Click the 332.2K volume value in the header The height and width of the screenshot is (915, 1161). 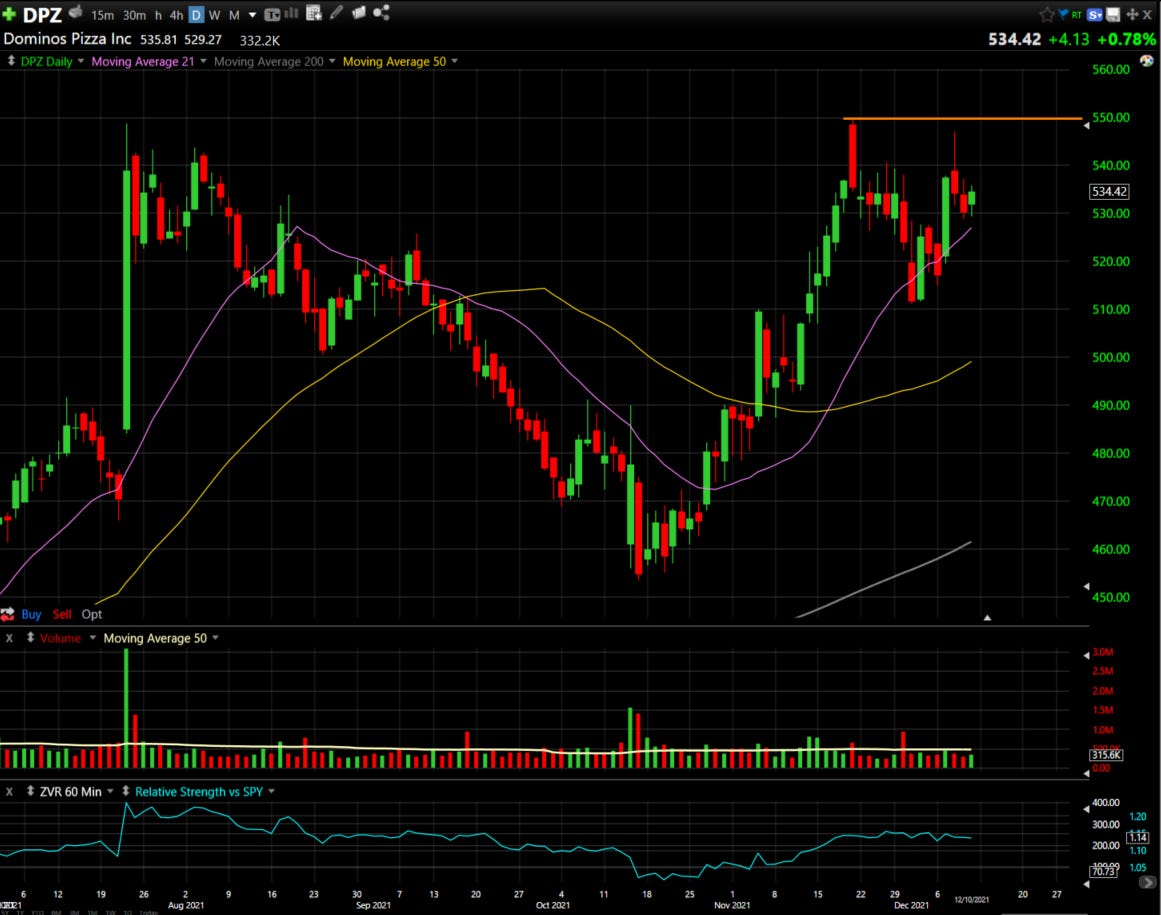coord(260,41)
